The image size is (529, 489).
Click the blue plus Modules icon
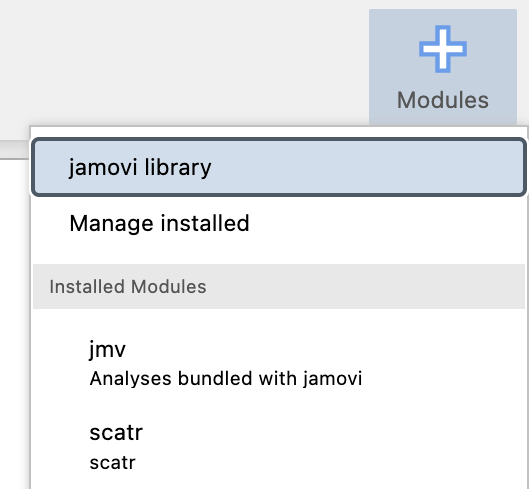point(443,49)
